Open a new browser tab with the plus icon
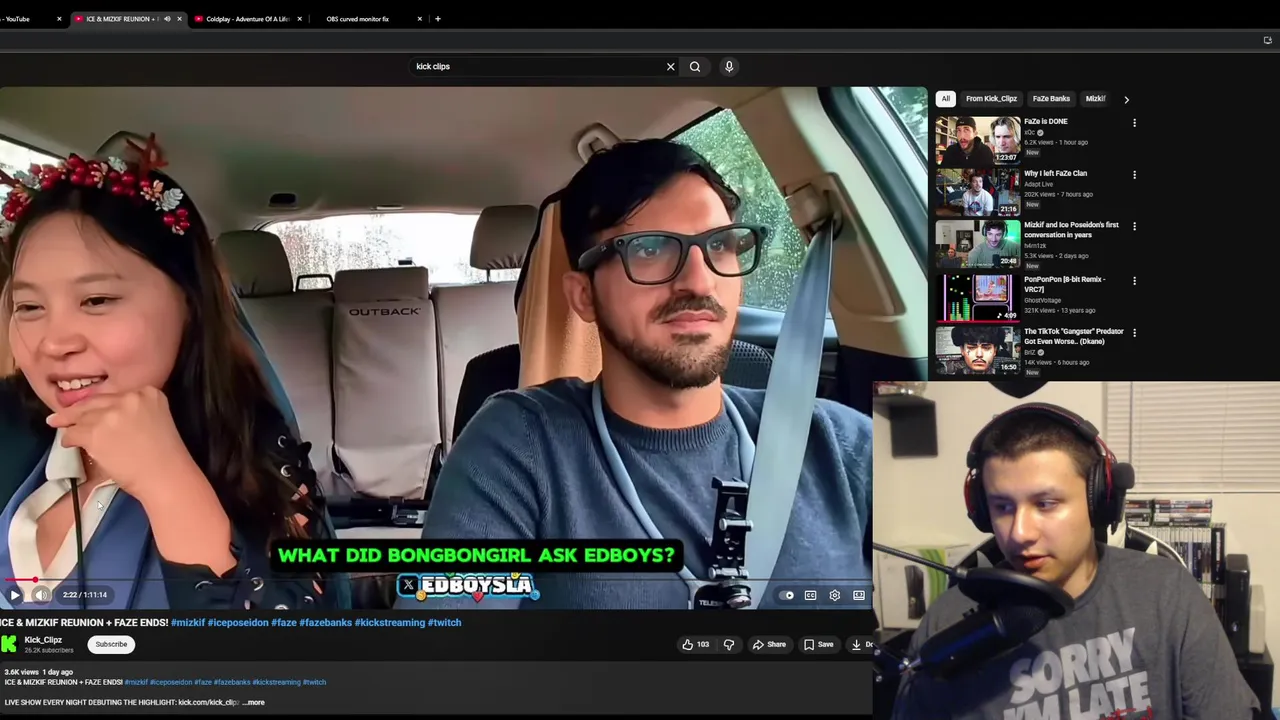 click(x=438, y=19)
